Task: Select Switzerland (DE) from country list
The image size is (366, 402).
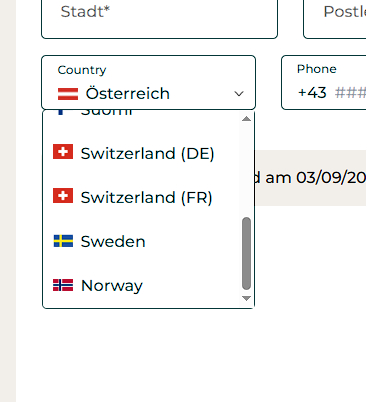Action: pos(141,153)
